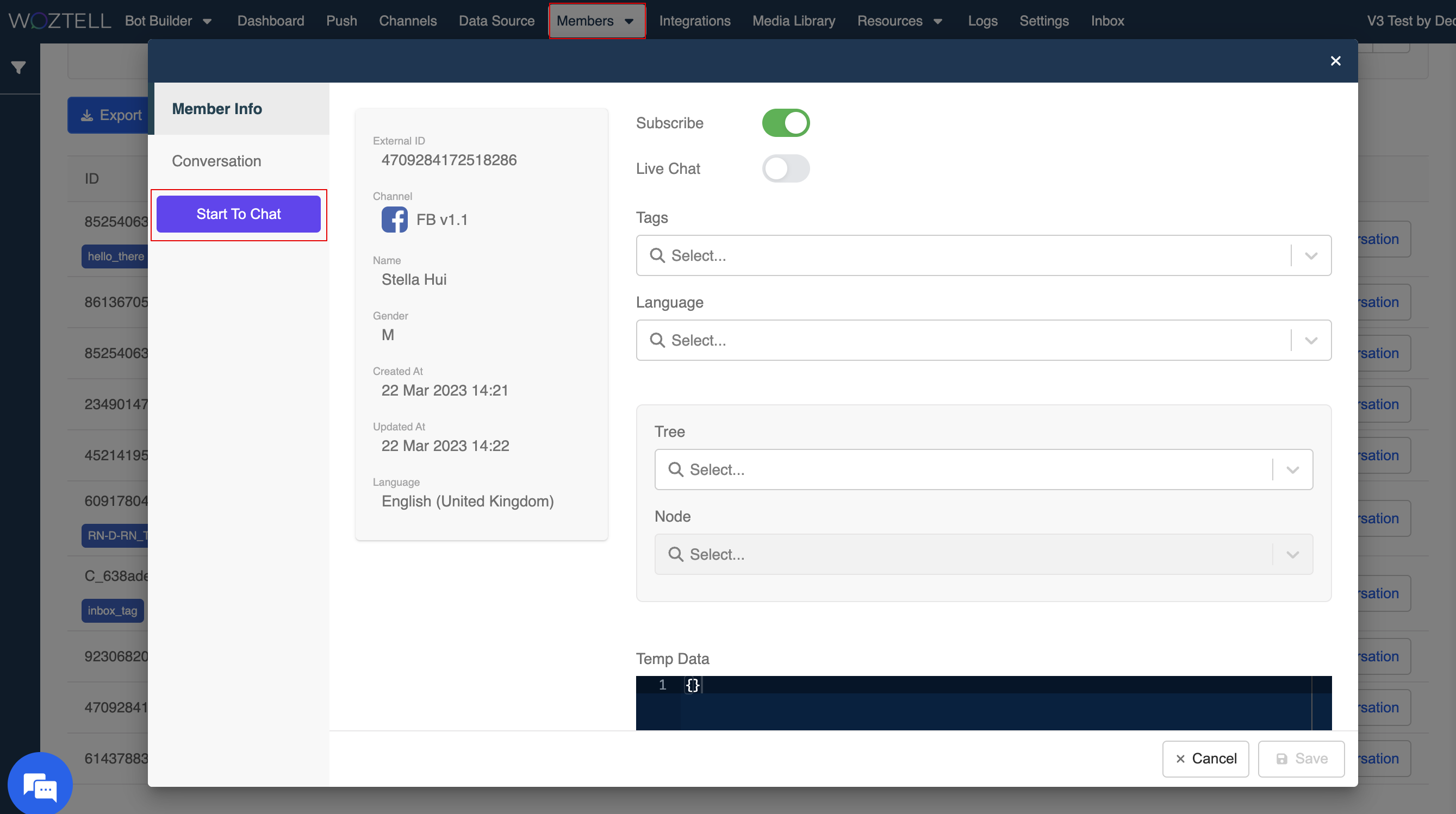Viewport: 1456px width, 814px height.
Task: Click search icon in Tags field
Action: click(657, 255)
